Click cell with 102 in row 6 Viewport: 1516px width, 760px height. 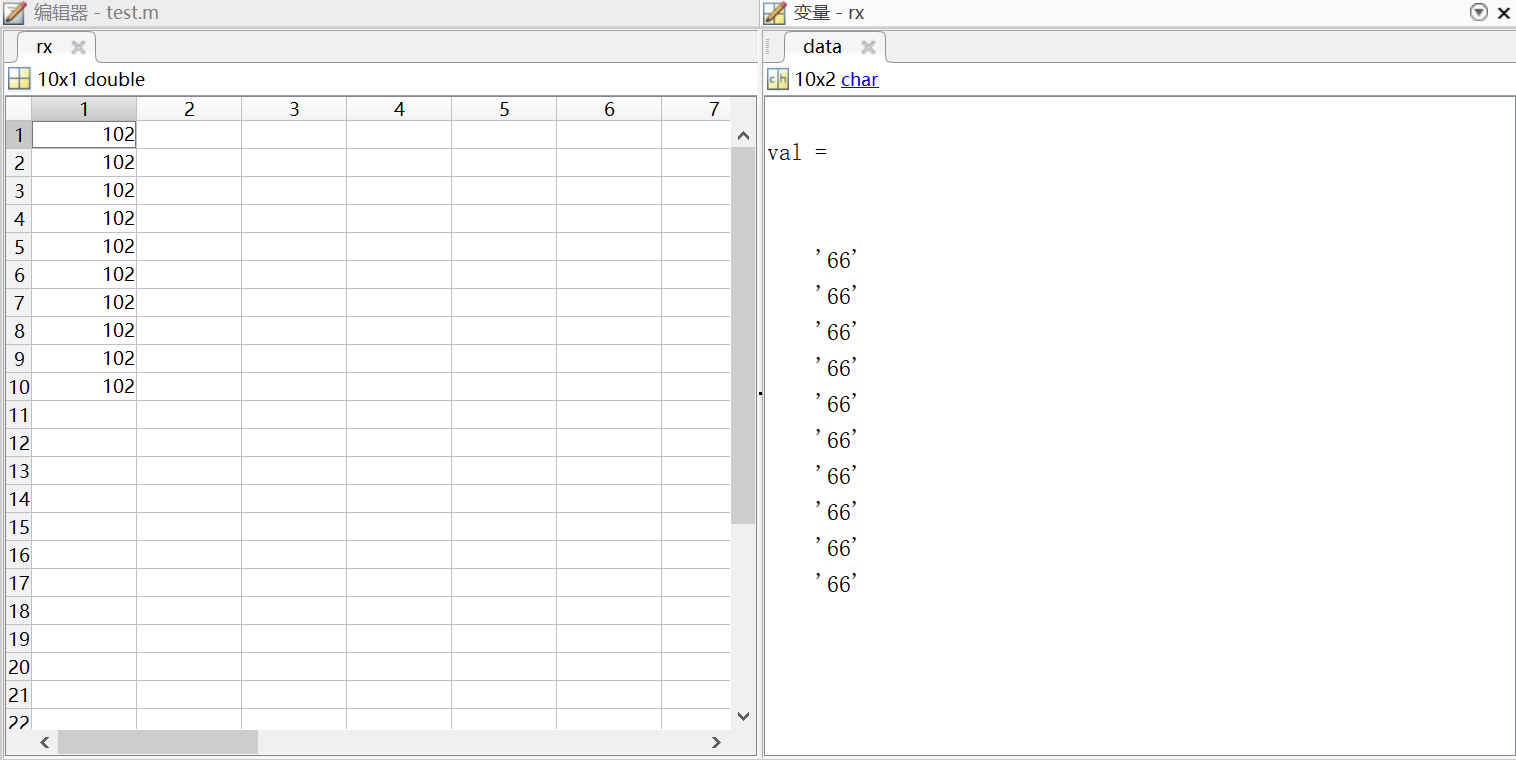tap(84, 275)
